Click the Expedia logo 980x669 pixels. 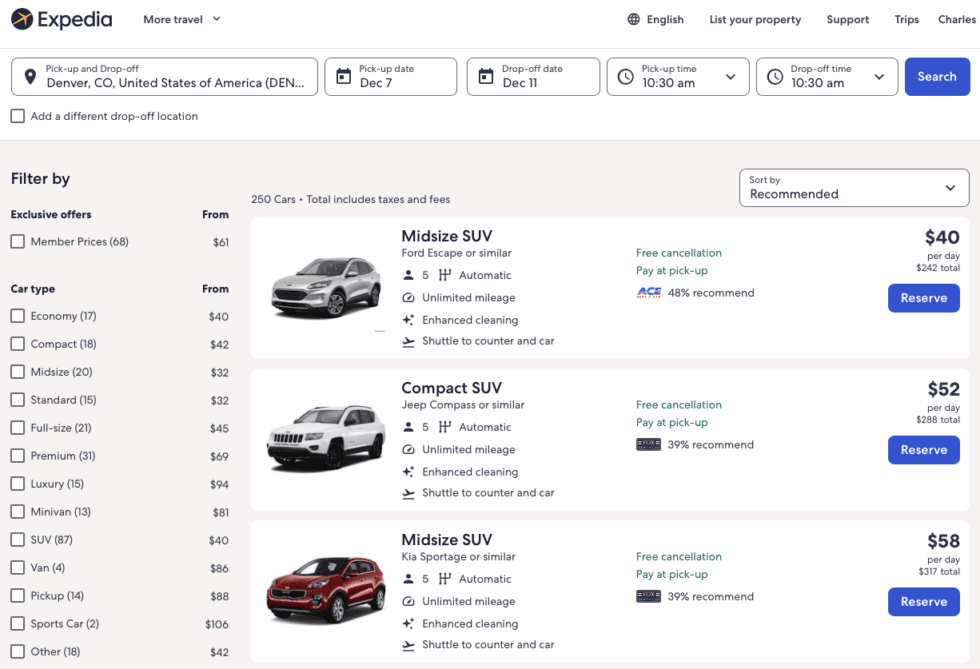click(61, 19)
